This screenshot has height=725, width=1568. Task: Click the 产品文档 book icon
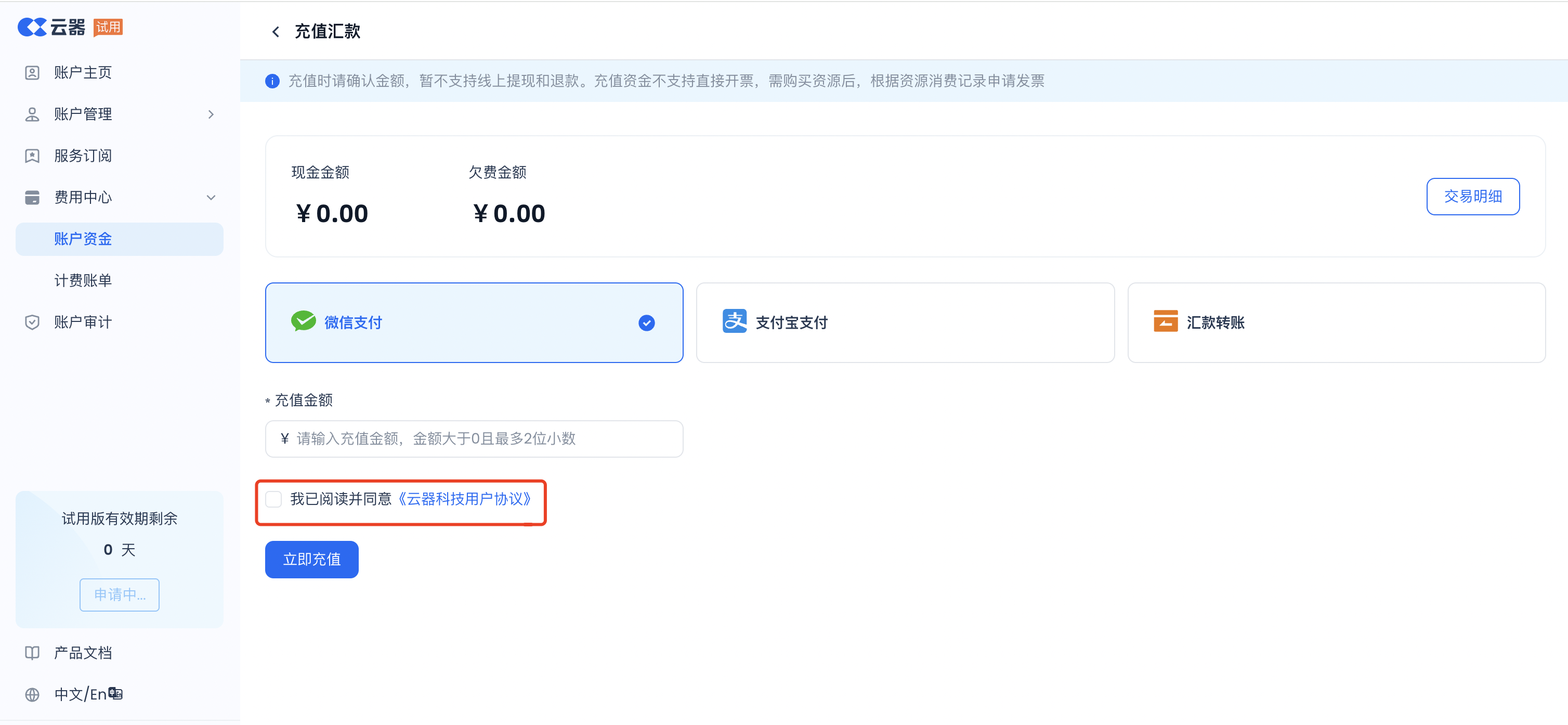[32, 653]
